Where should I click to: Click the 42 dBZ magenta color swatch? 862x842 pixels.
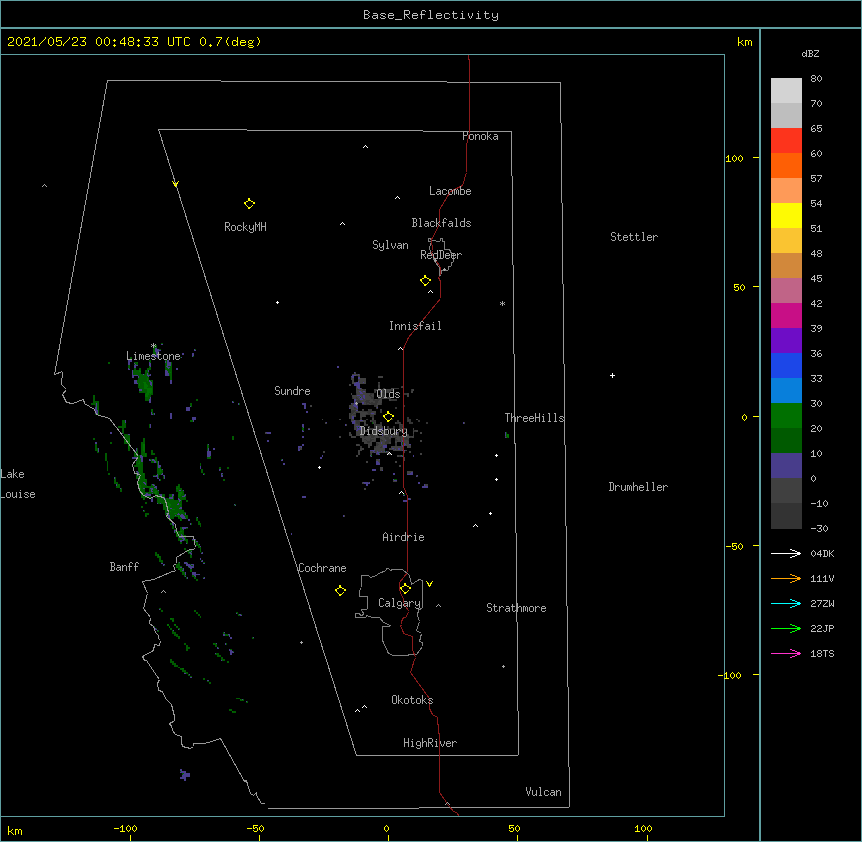(x=786, y=315)
